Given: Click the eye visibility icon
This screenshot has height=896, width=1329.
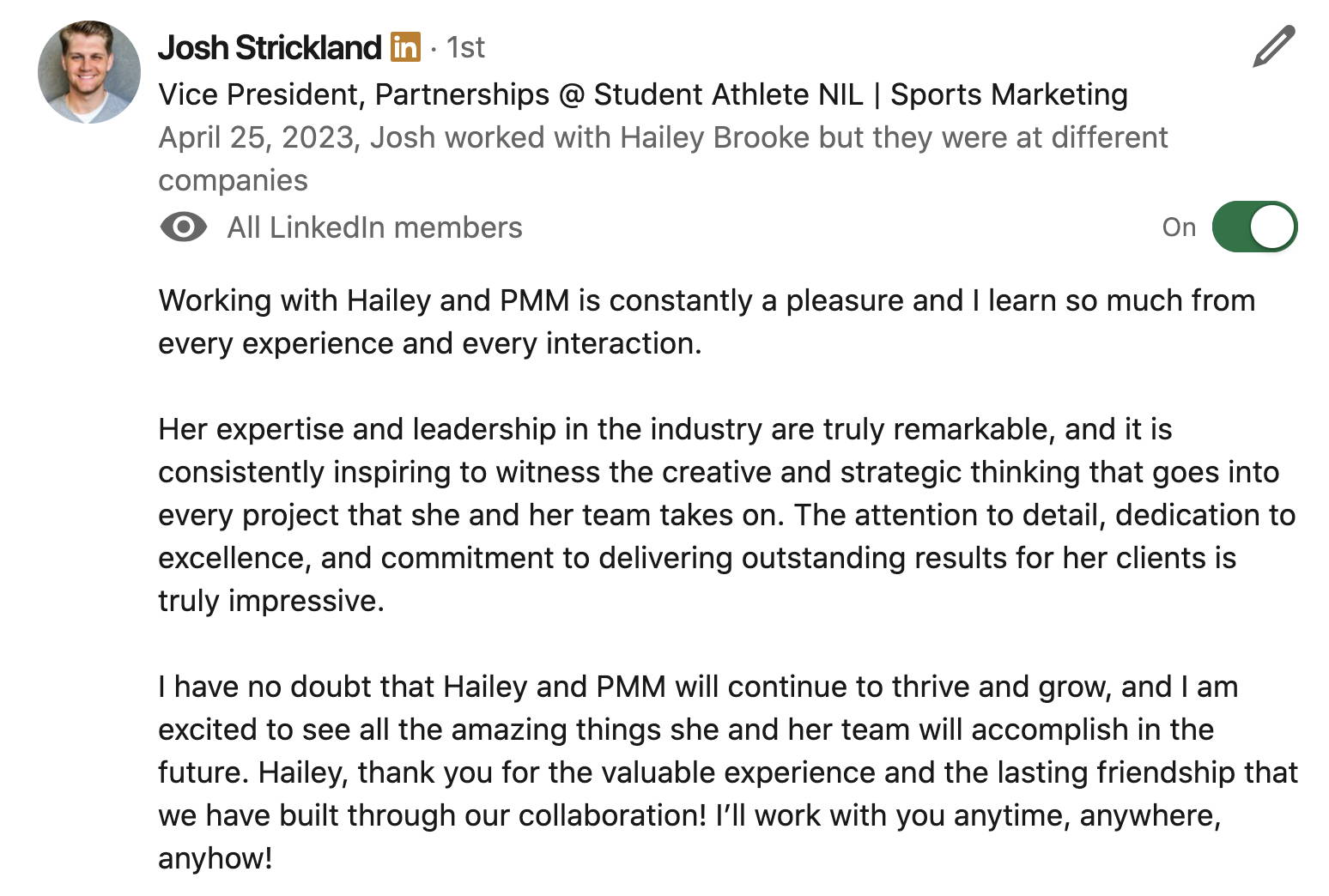Looking at the screenshot, I should (184, 227).
